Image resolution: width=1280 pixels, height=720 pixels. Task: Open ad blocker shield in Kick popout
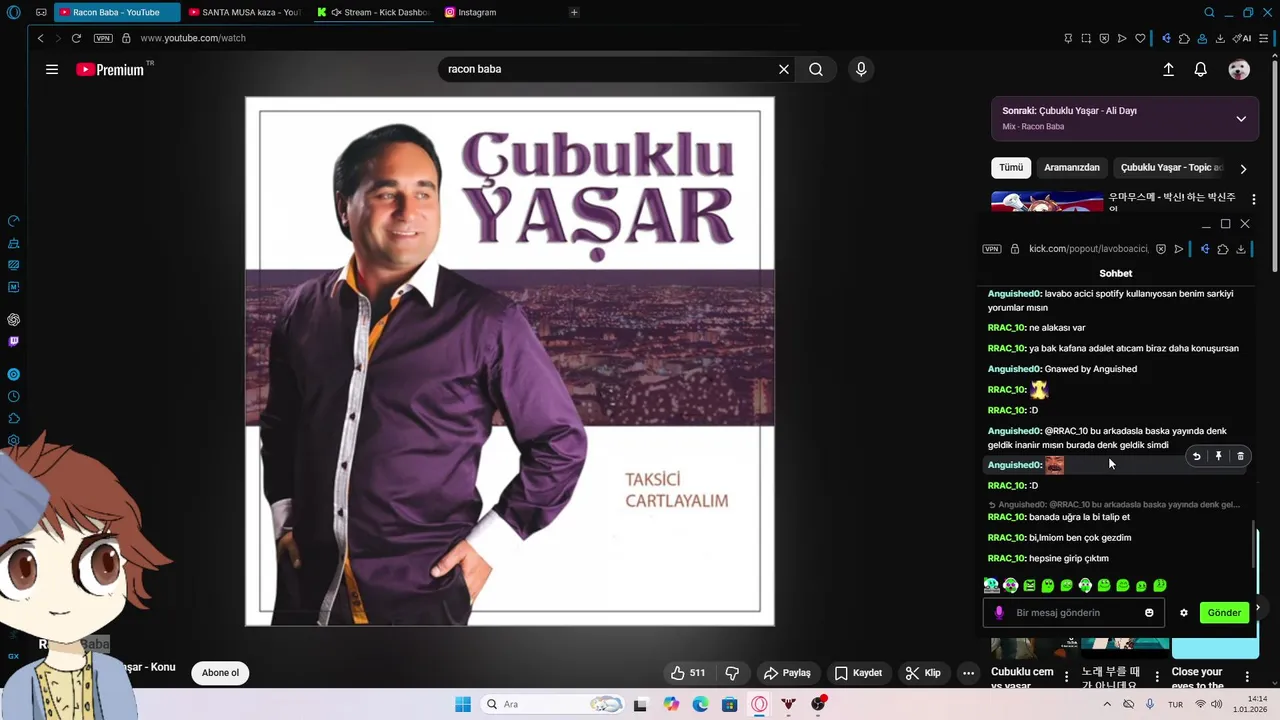pos(1161,249)
